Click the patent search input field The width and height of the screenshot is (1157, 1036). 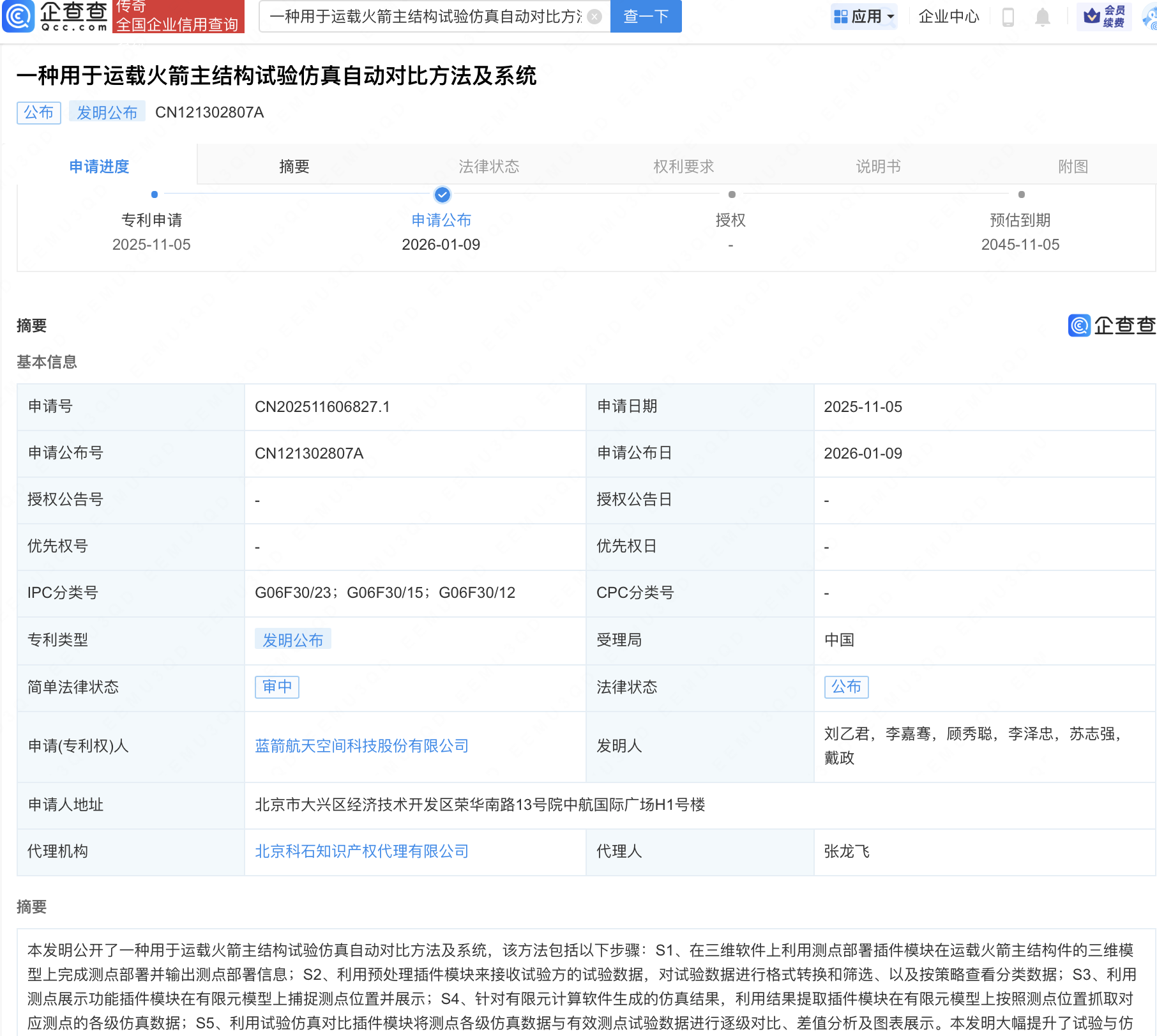coord(425,17)
